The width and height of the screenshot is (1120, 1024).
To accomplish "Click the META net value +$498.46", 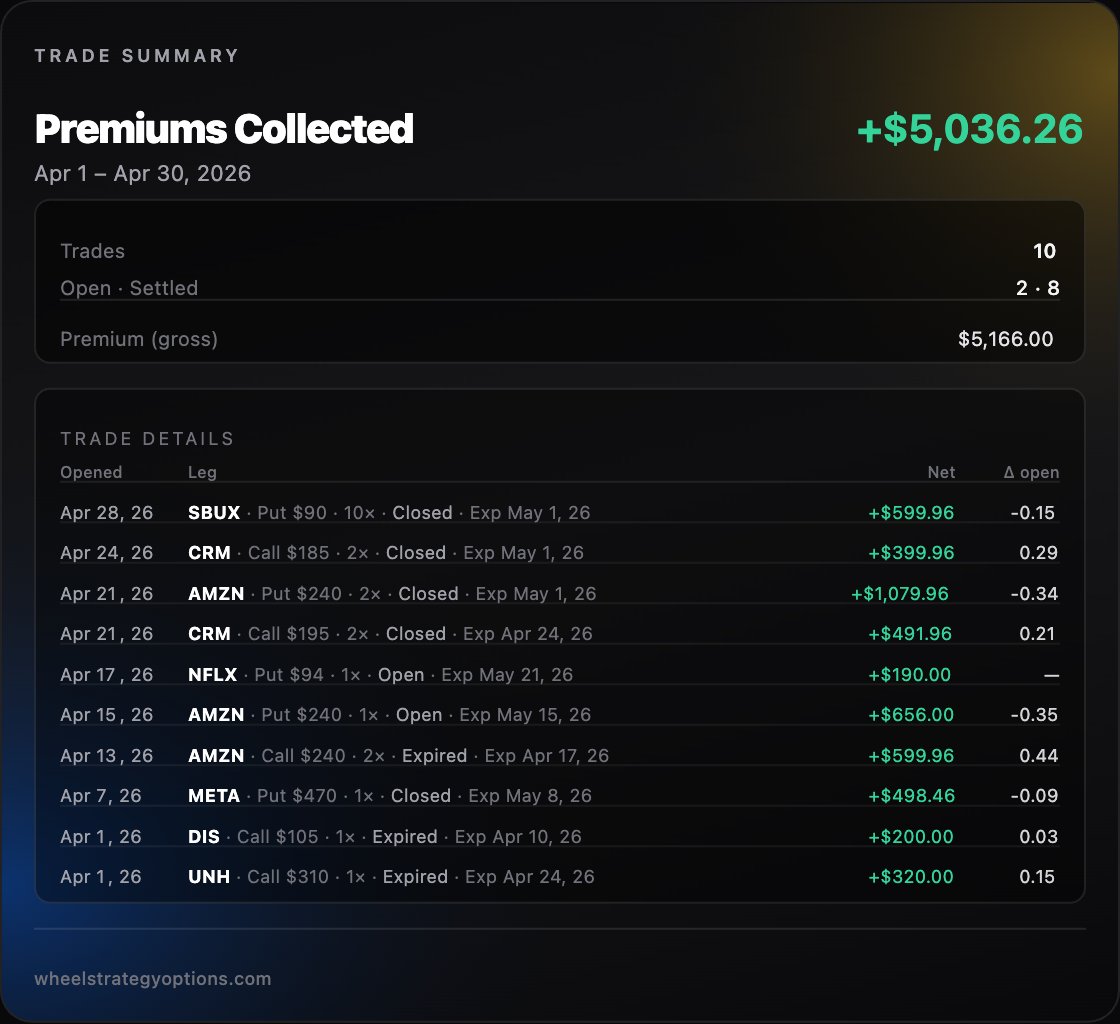I will click(911, 795).
